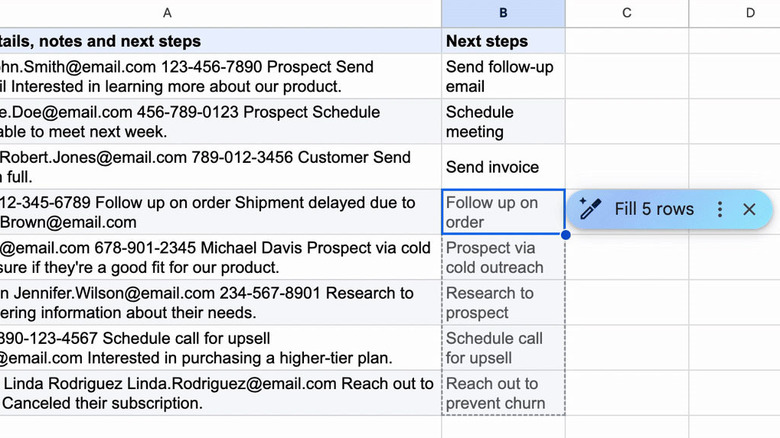Image resolution: width=780 pixels, height=438 pixels.
Task: Select the column A header
Action: point(166,13)
